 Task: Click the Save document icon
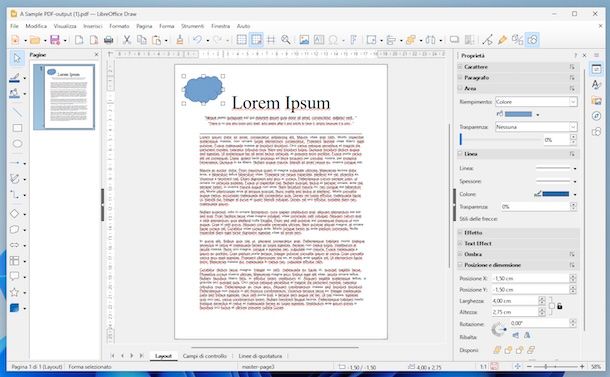[x=55, y=40]
